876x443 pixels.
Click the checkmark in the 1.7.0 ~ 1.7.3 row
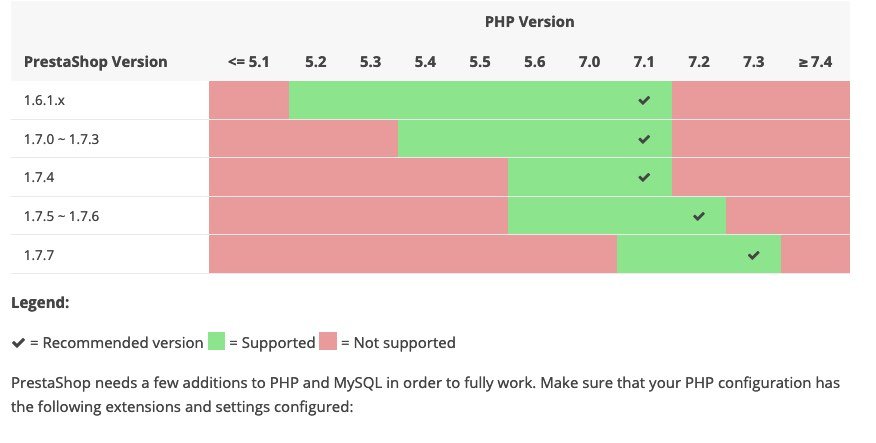pyautogui.click(x=644, y=139)
